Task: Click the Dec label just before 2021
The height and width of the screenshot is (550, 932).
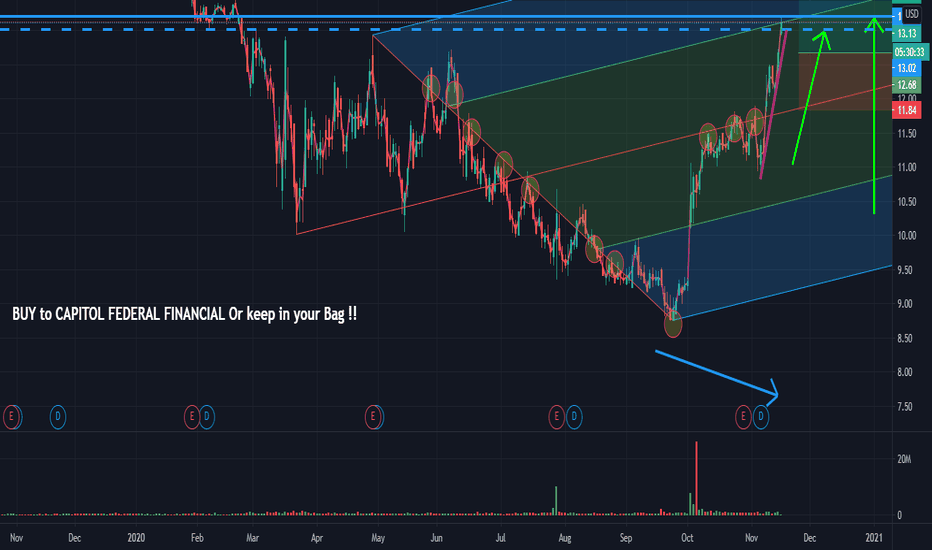Action: pos(810,538)
